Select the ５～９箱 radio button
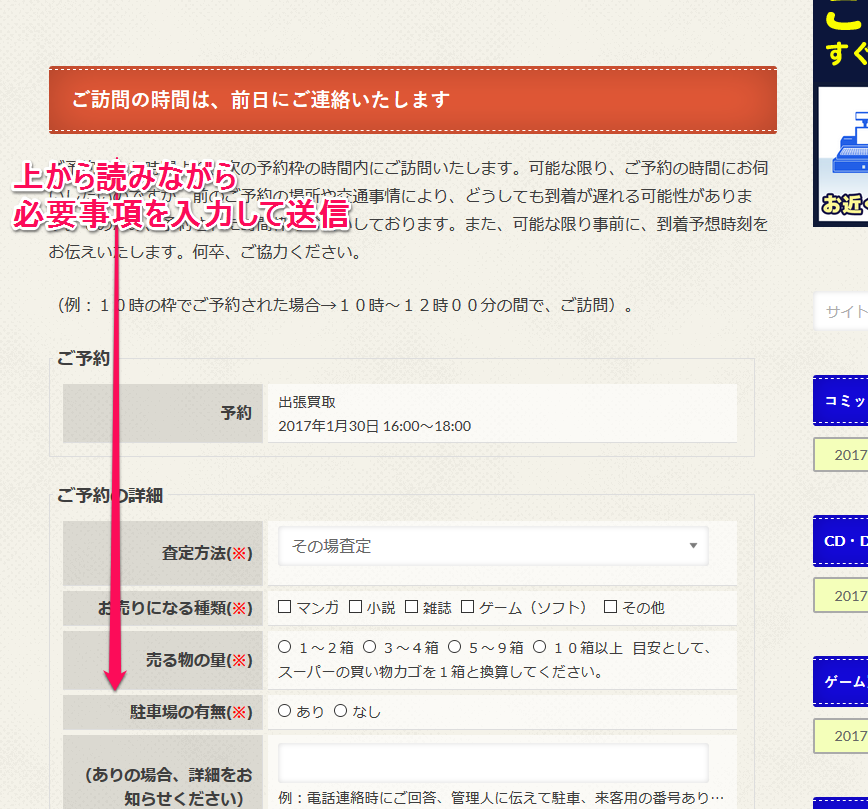The height and width of the screenshot is (809, 868). [454, 646]
